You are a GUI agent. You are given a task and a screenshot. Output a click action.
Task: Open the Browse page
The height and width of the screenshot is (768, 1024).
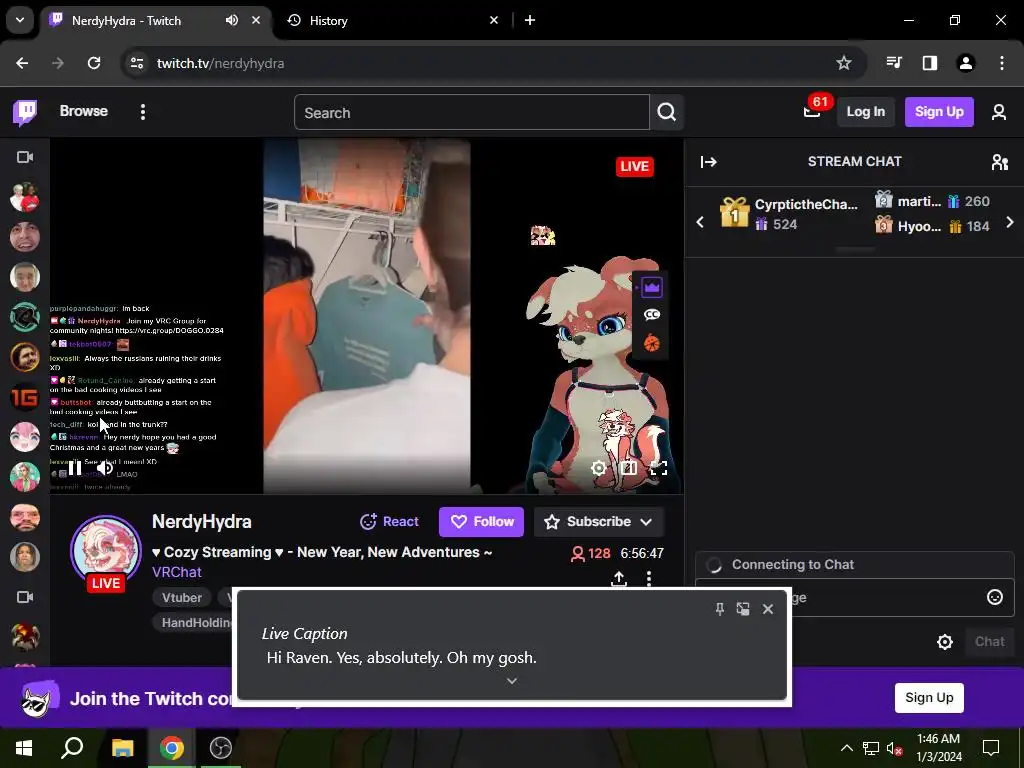click(x=84, y=111)
